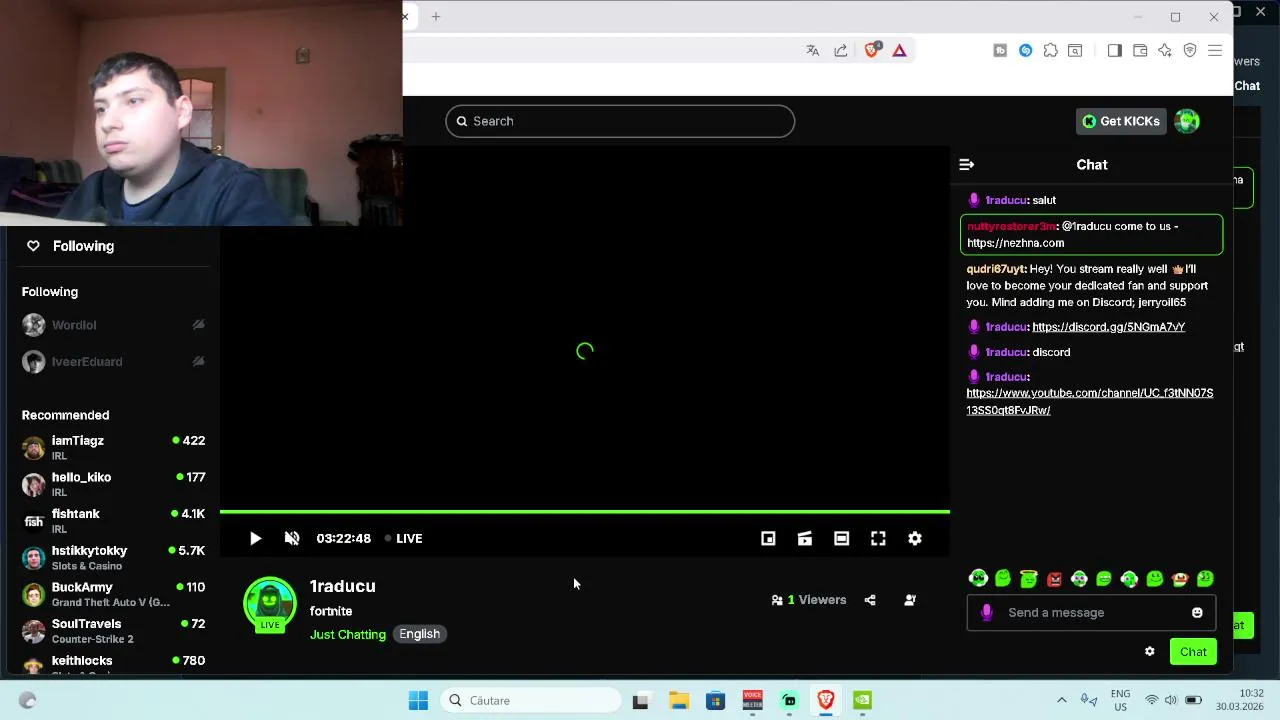Open the emoji picker in chat box

[1197, 612]
